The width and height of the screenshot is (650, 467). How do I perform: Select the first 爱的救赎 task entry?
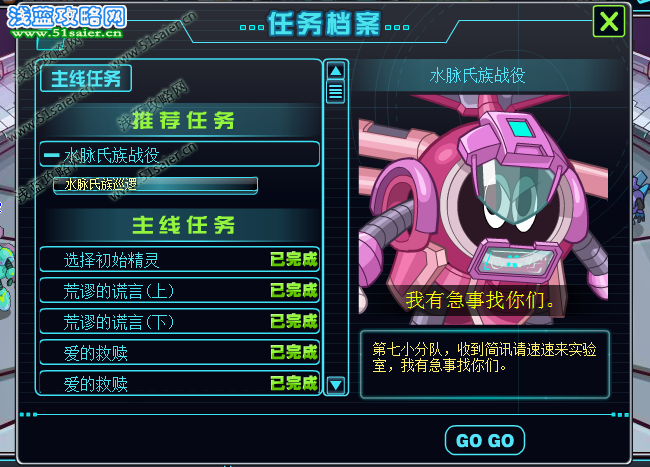pos(179,353)
